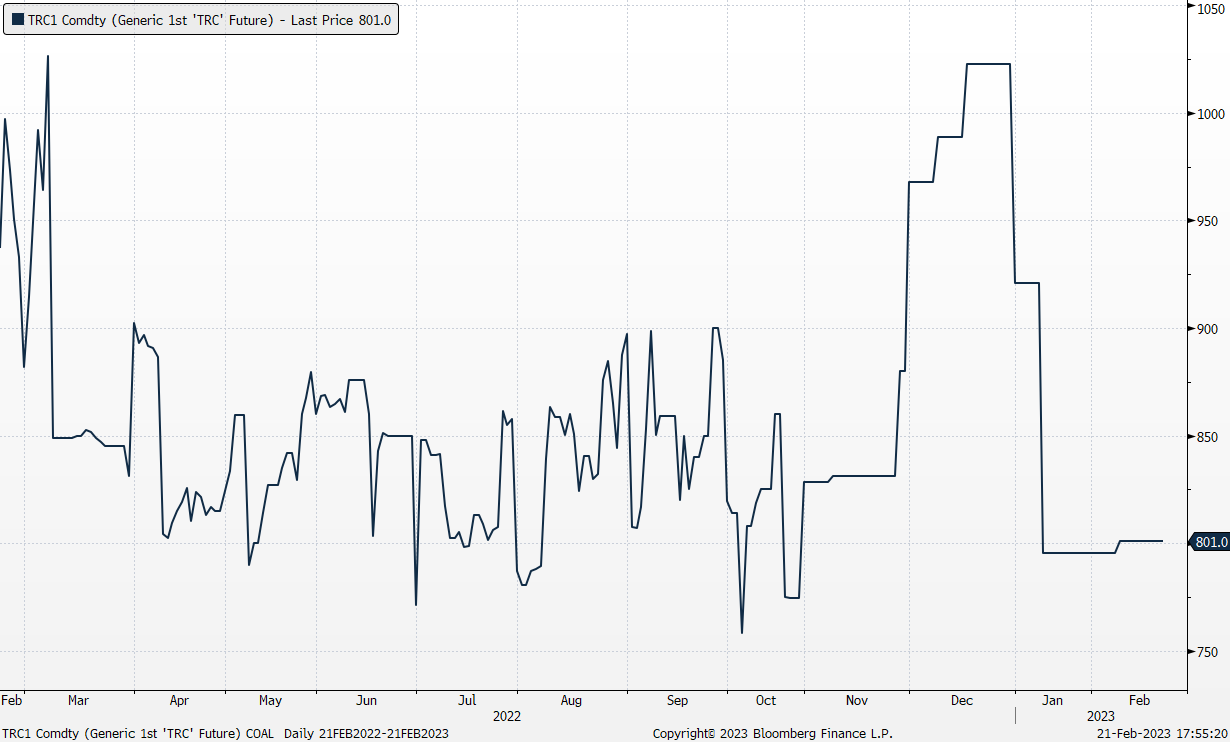
Task: Click the TRC1 Comdty legend color square
Action: click(x=17, y=20)
